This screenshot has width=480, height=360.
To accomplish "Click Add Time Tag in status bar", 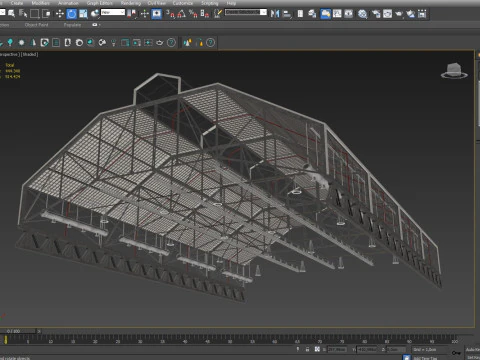I will coord(425,358).
